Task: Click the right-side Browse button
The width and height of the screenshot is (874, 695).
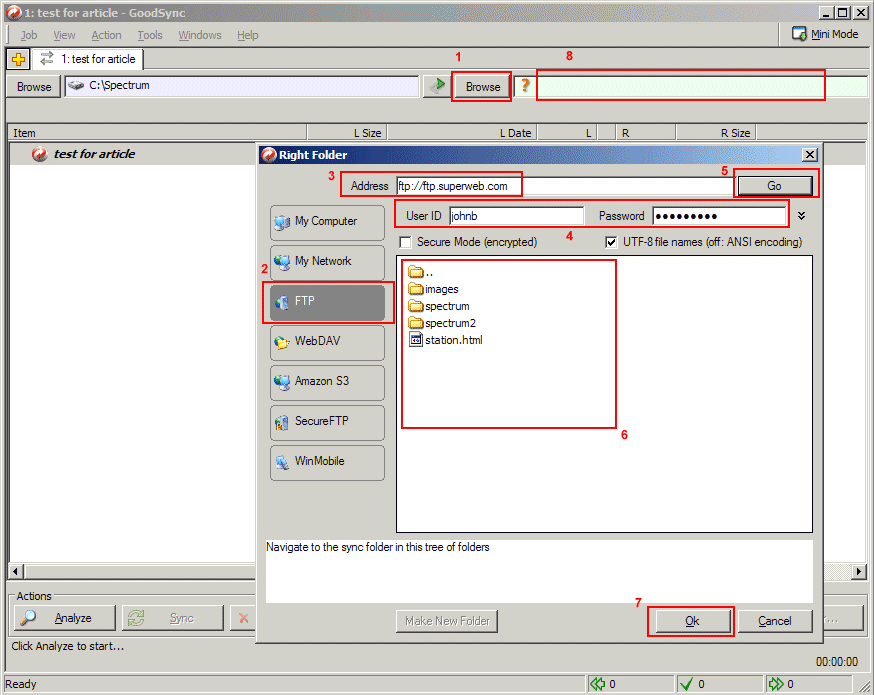Action: pyautogui.click(x=483, y=86)
